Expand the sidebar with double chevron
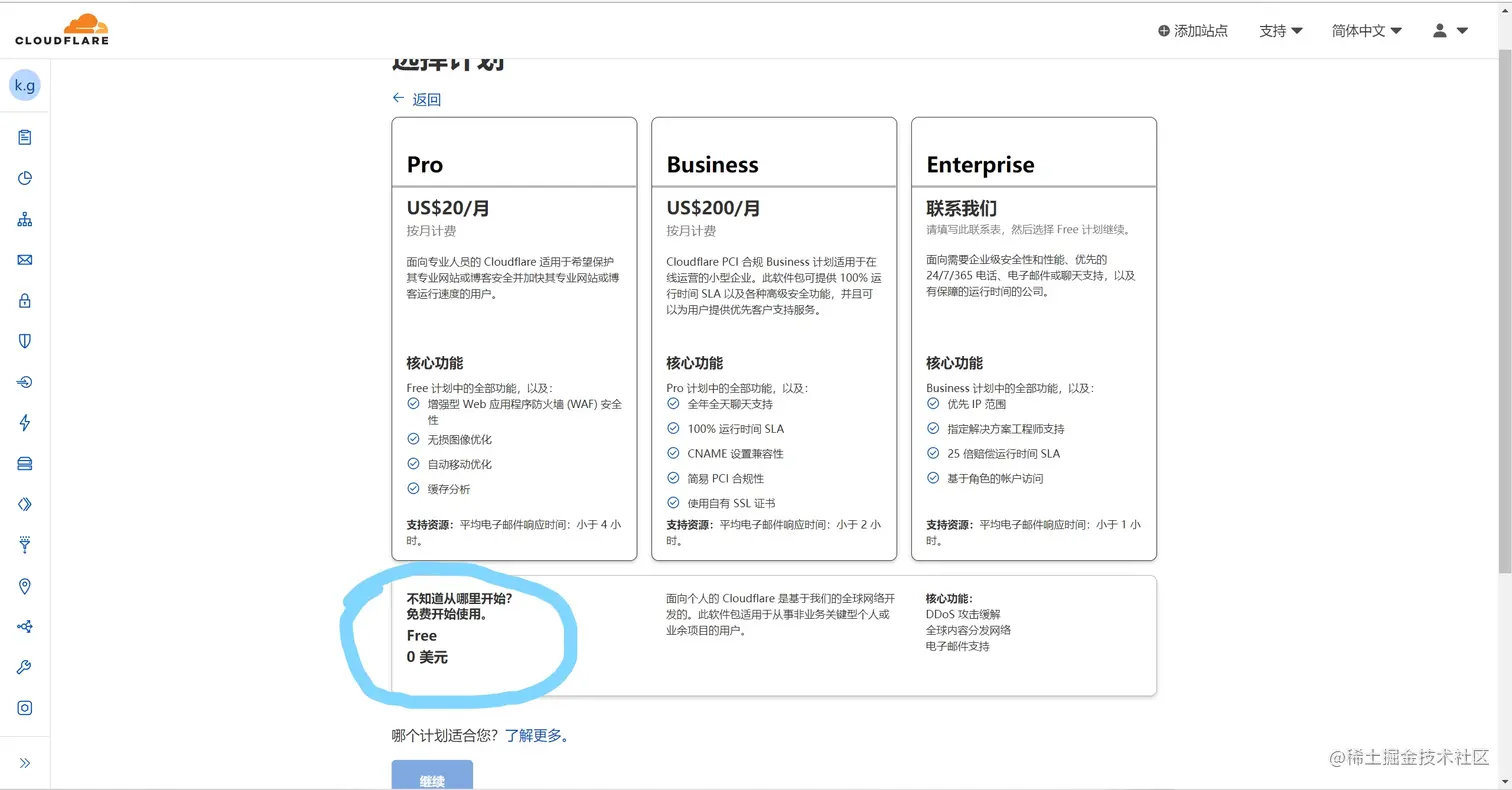The width and height of the screenshot is (1512, 790). coord(25,763)
